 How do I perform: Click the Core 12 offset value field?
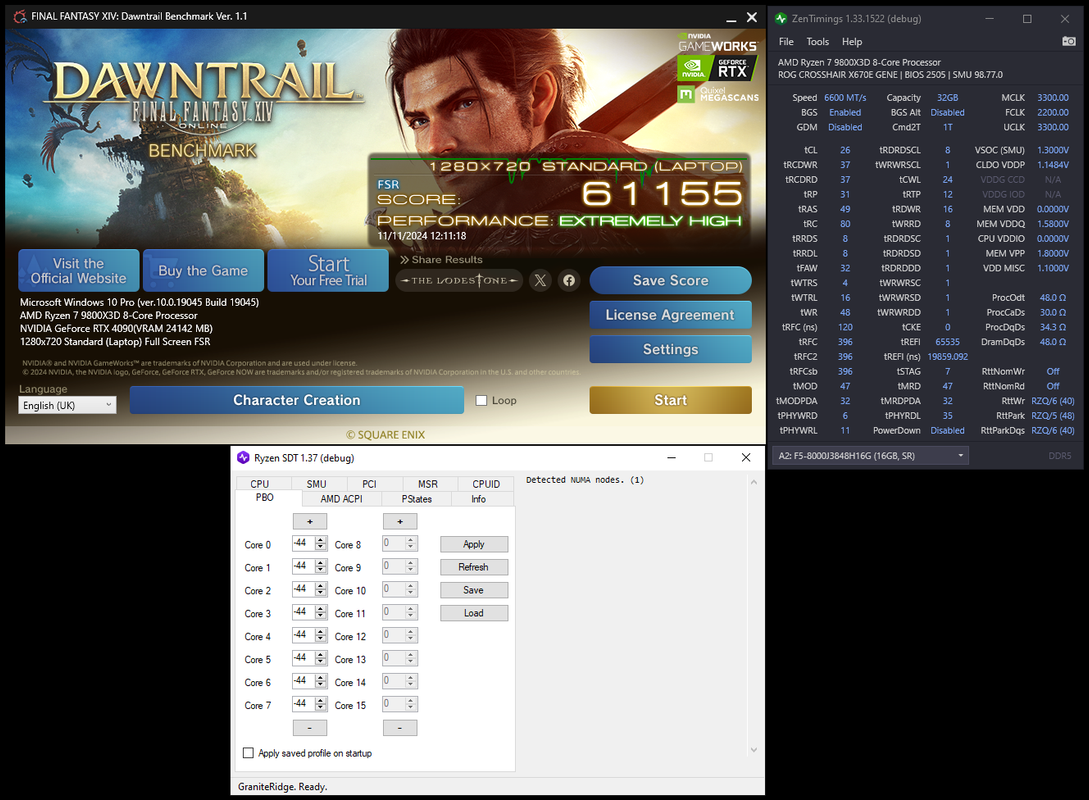[394, 635]
